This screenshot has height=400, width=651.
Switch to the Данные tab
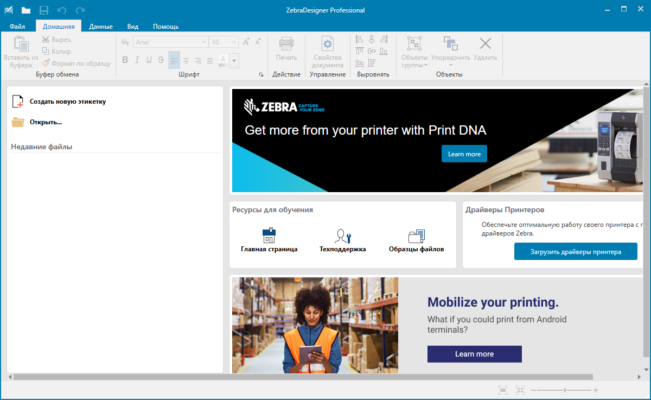coord(101,26)
